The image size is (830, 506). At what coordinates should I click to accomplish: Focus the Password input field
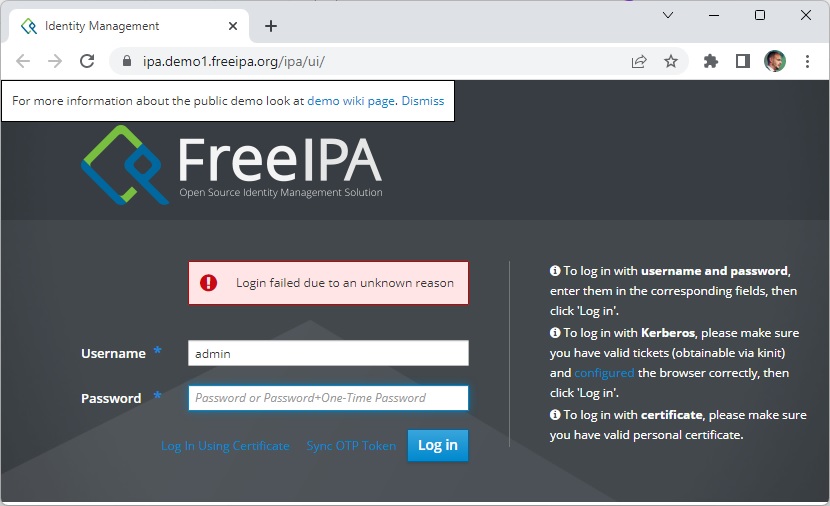click(328, 397)
